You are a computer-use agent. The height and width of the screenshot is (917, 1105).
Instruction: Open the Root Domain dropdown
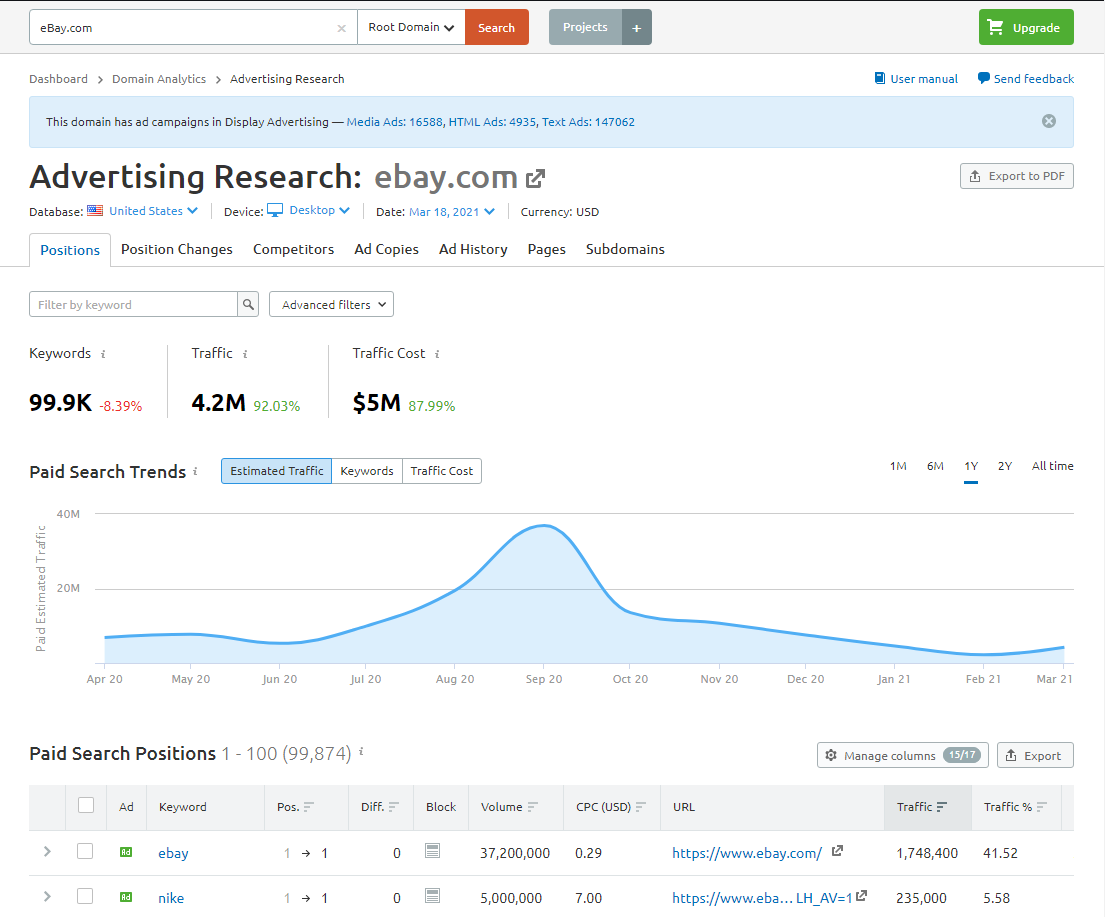pos(412,27)
